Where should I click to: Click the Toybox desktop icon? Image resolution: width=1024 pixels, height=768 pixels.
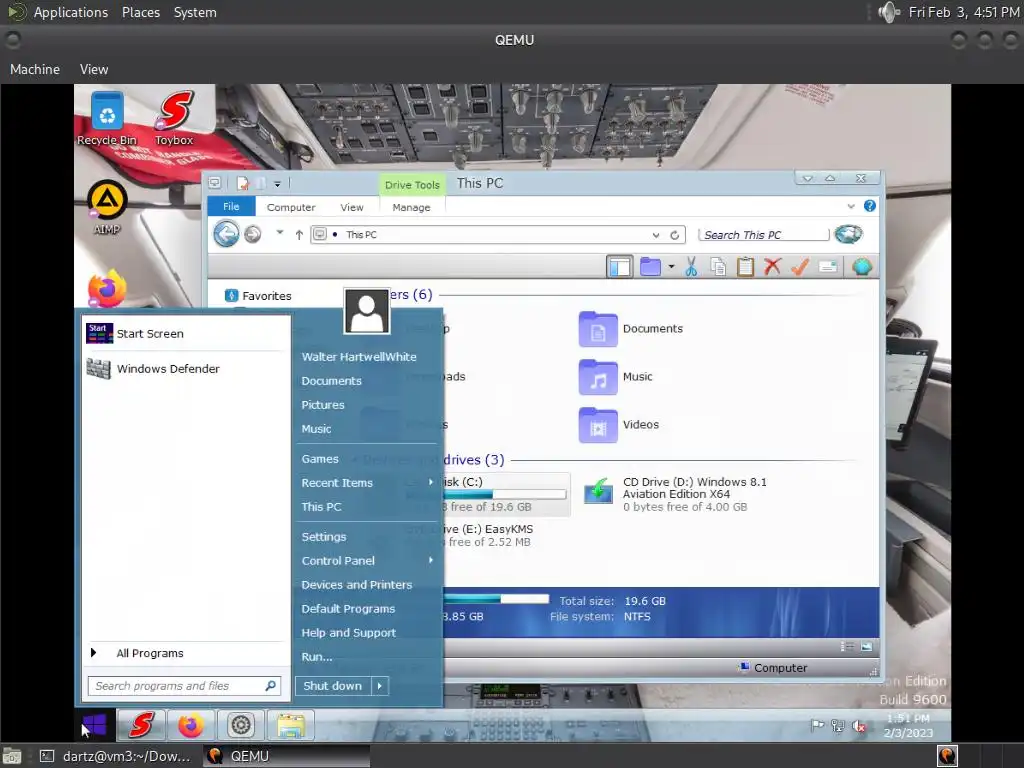coord(174,119)
